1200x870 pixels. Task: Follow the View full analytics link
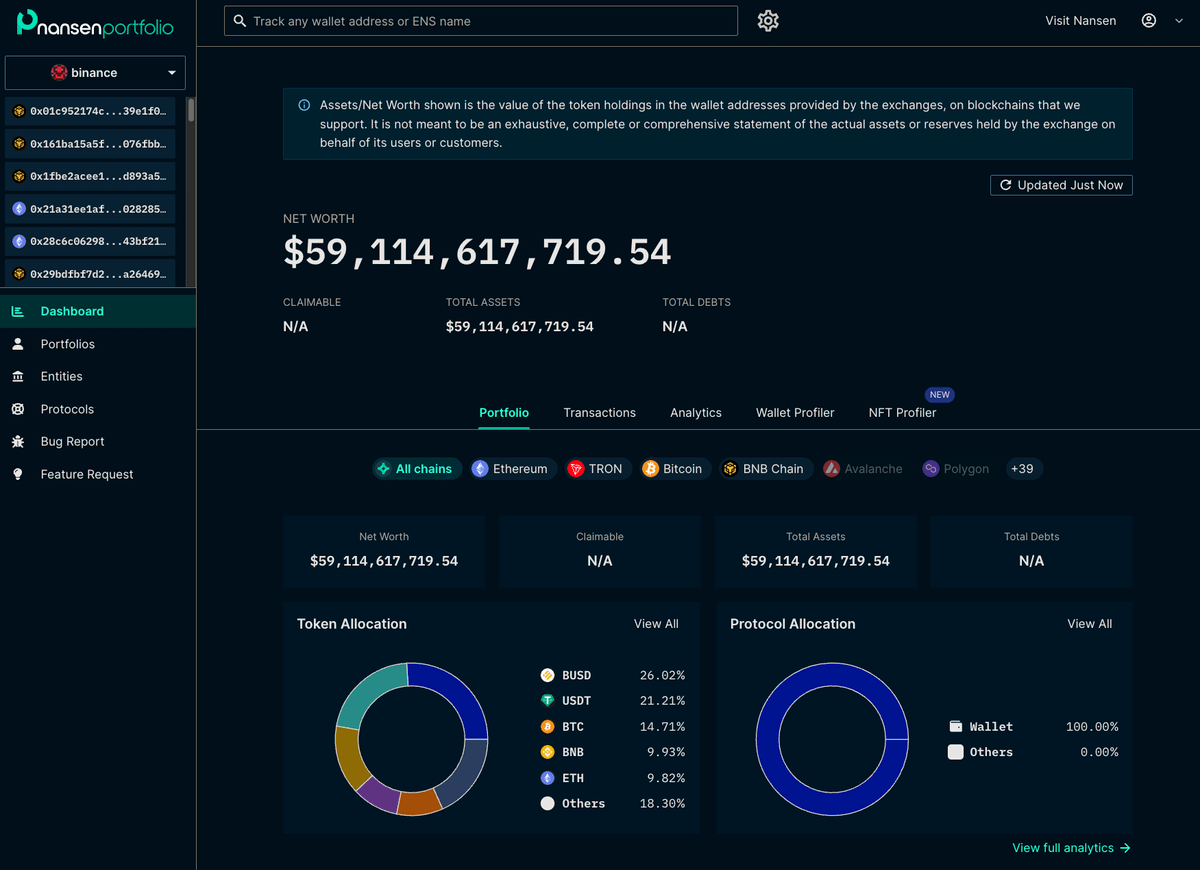coord(1070,848)
